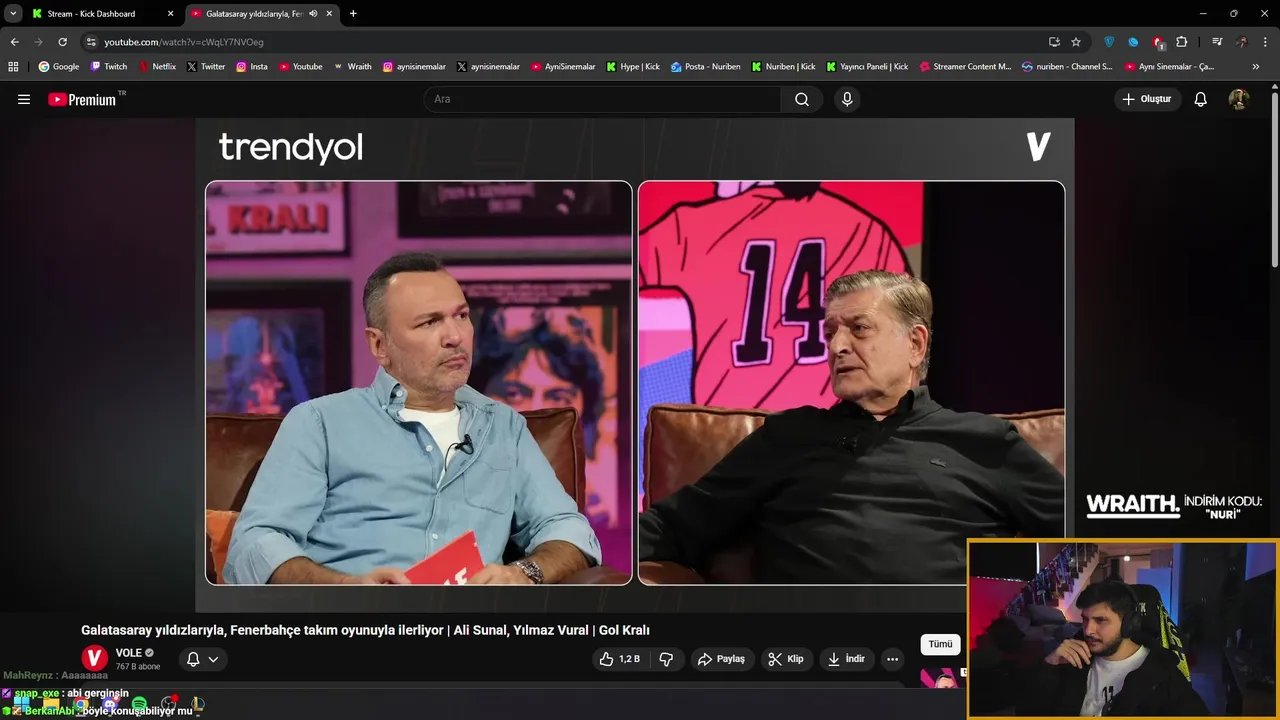This screenshot has width=1280, height=720.
Task: Bookmark this page with star icon
Action: coord(1076,42)
